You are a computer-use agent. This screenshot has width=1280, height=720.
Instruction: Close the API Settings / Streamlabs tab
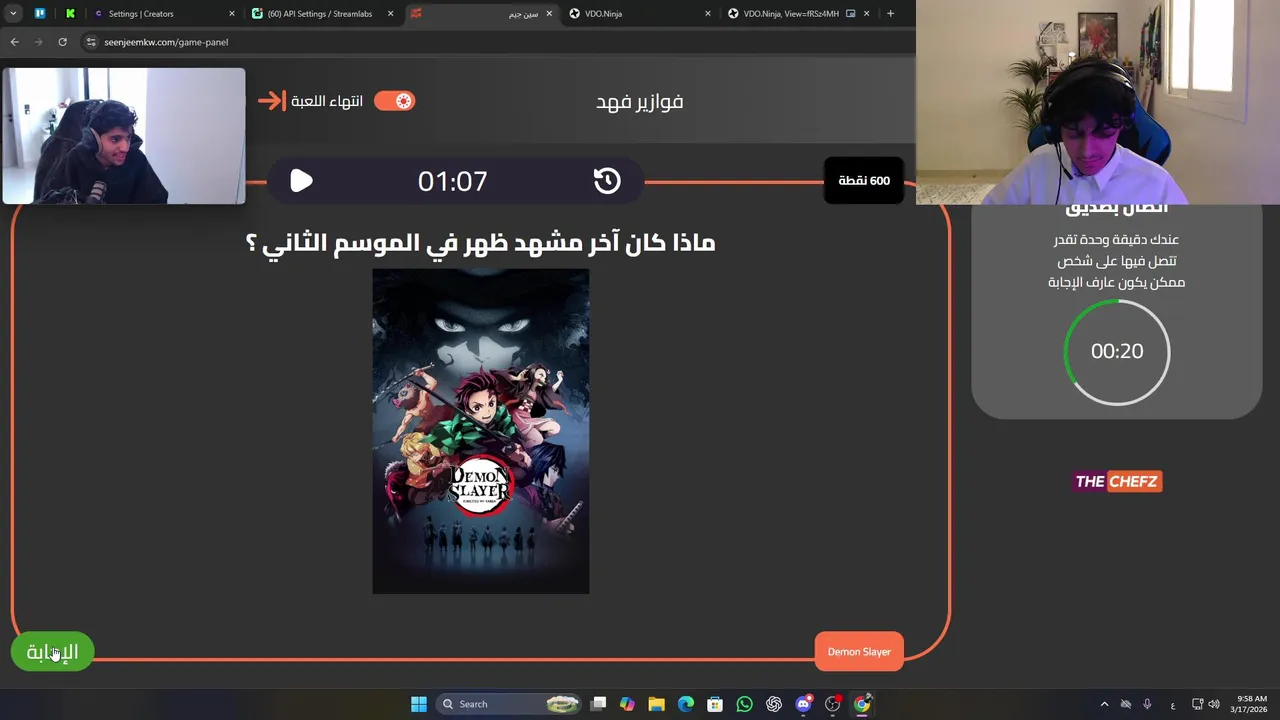point(390,14)
